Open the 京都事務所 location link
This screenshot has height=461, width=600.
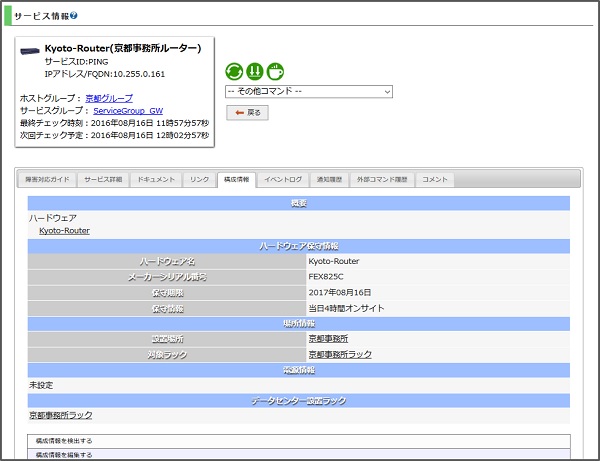(328, 339)
